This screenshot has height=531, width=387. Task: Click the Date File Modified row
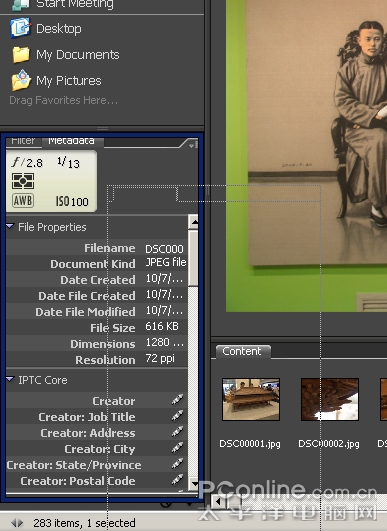coord(96,312)
